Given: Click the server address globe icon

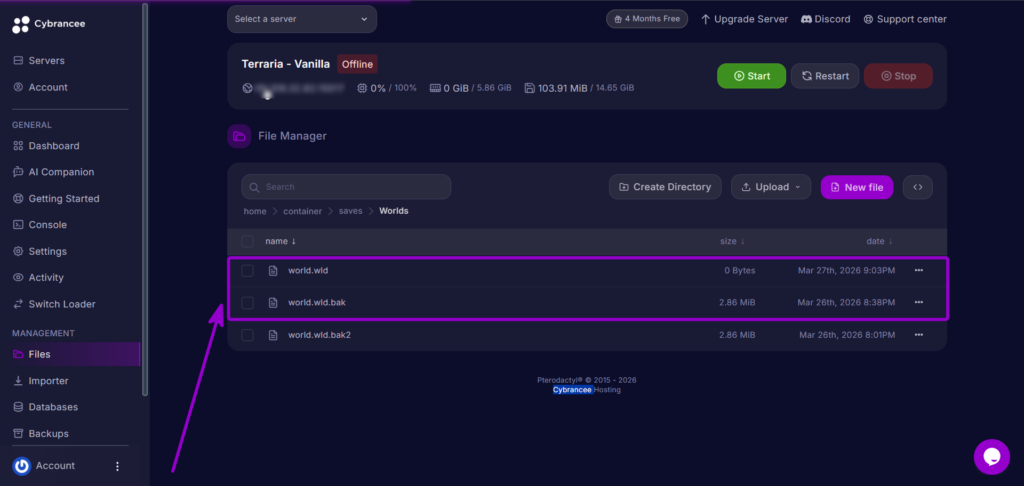Looking at the screenshot, I should tap(247, 88).
